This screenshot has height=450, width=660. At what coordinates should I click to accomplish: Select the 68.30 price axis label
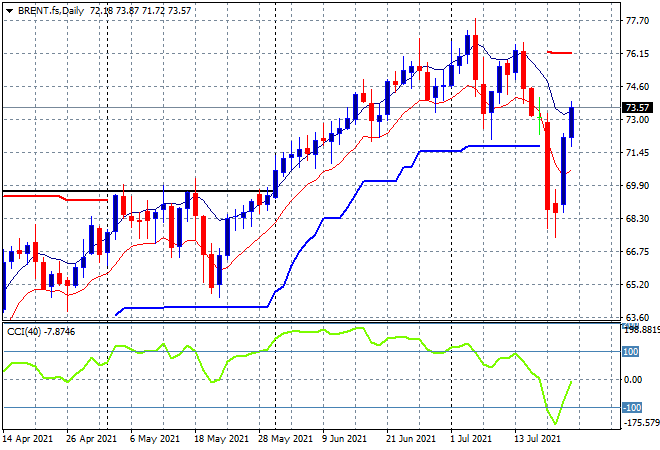pos(637,218)
